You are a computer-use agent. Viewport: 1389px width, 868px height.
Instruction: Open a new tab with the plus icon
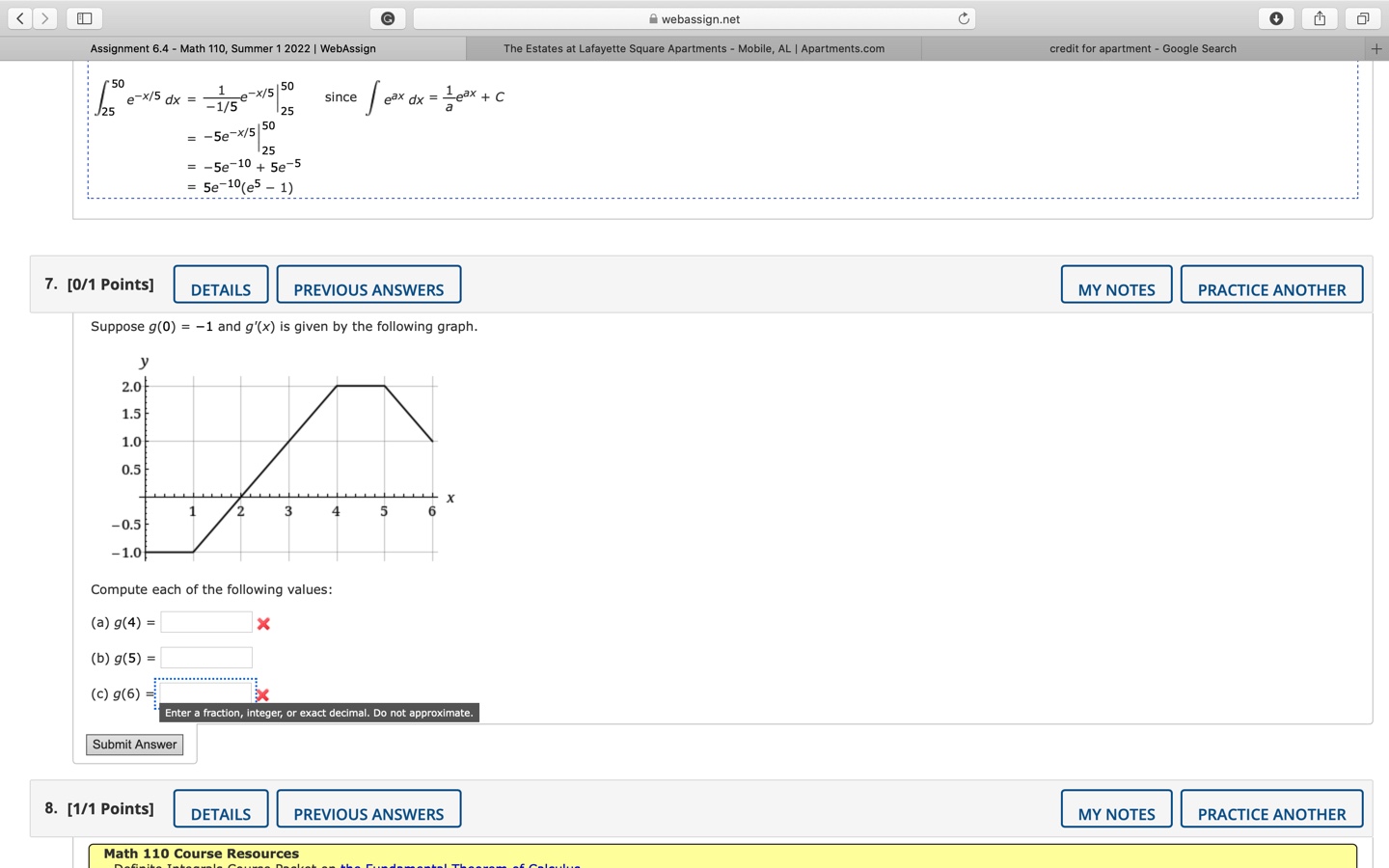click(1375, 48)
